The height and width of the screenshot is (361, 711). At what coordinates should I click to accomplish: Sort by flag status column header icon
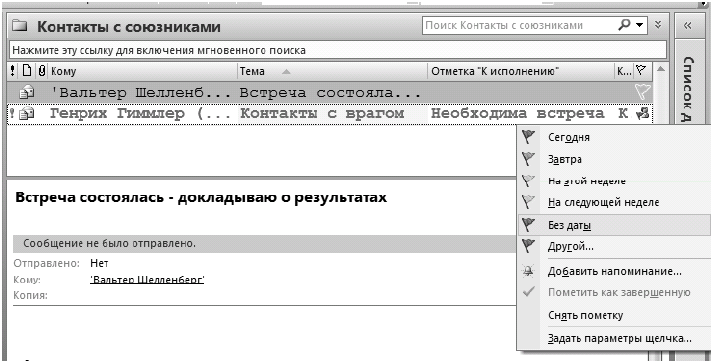pyautogui.click(x=641, y=70)
